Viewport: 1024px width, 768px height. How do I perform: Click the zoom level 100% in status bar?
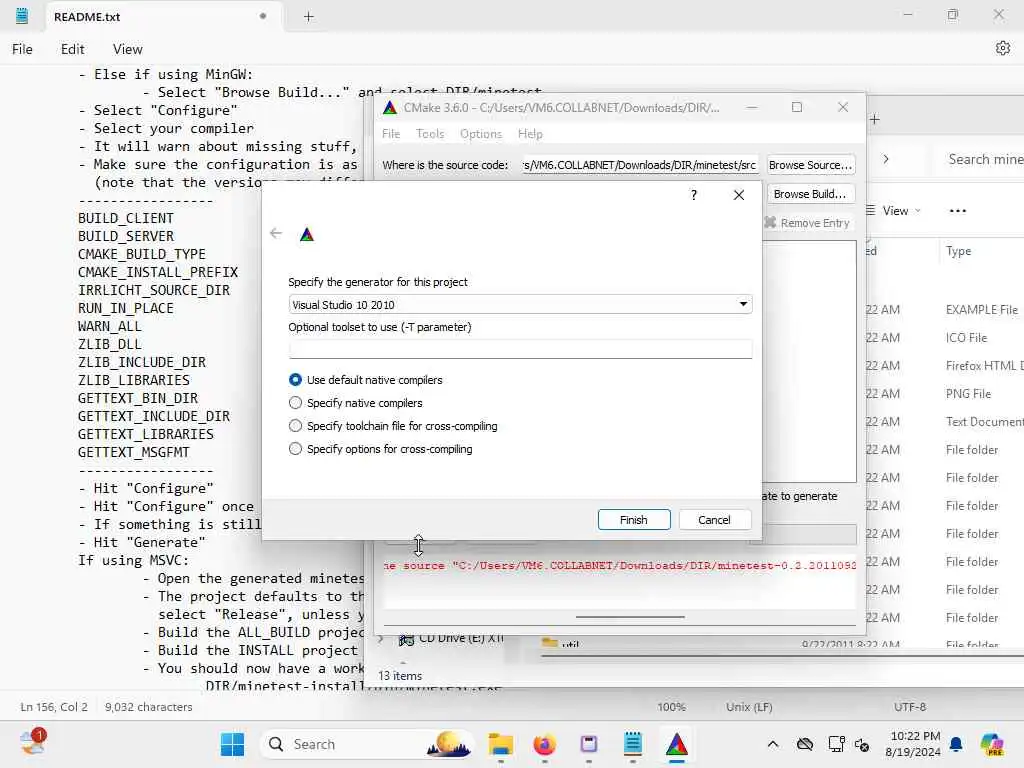[x=671, y=707]
